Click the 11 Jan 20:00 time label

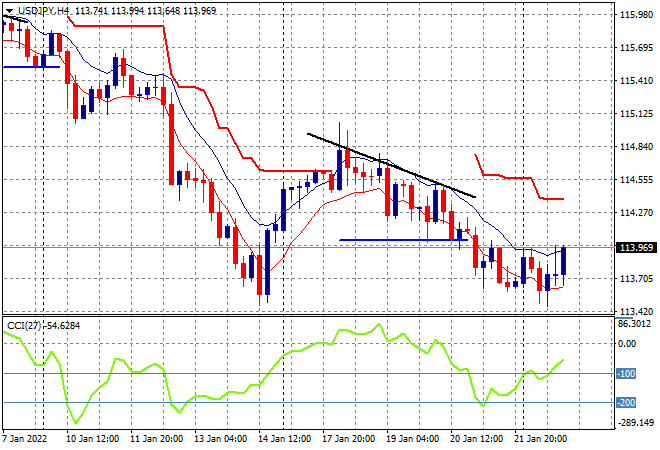tap(157, 439)
